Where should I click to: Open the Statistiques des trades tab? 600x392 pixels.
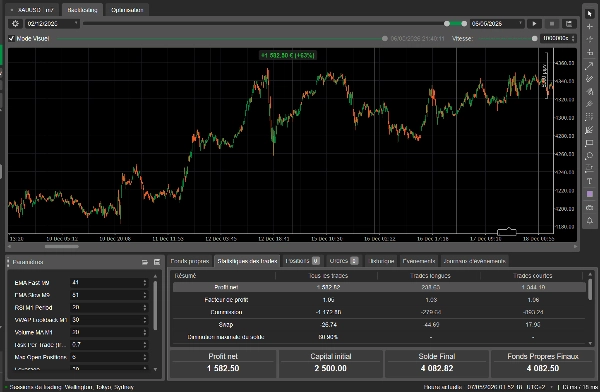[x=247, y=261]
